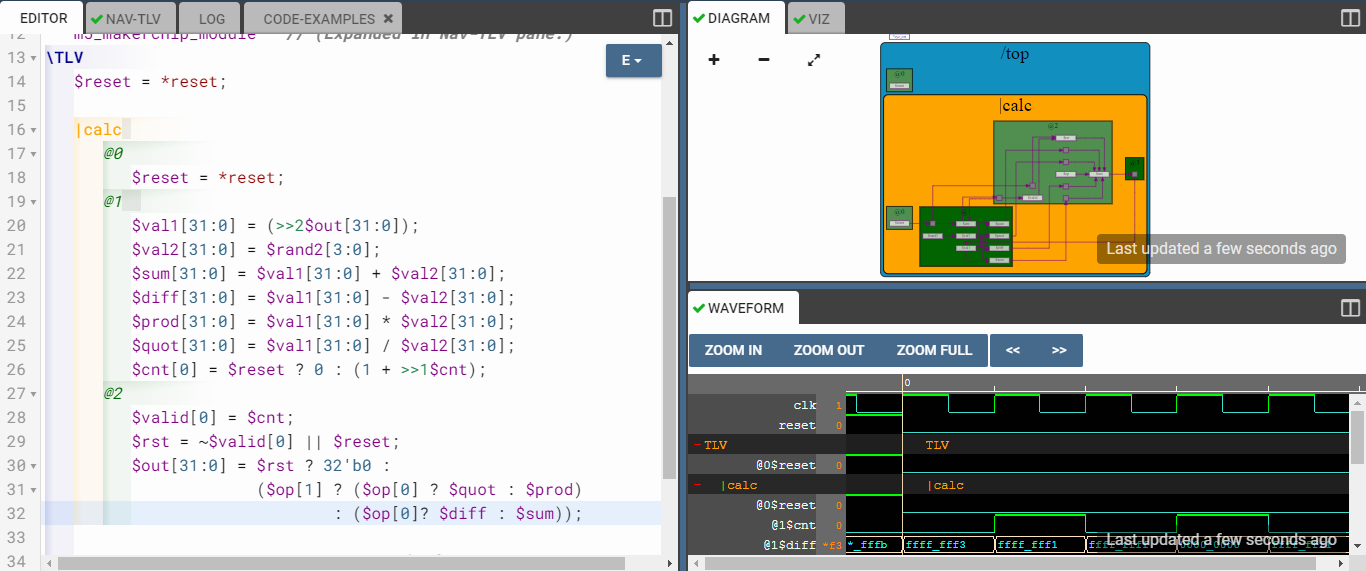Viewport: 1366px width, 571px height.
Task: Click the ZOOM FULL button
Action: 934,350
